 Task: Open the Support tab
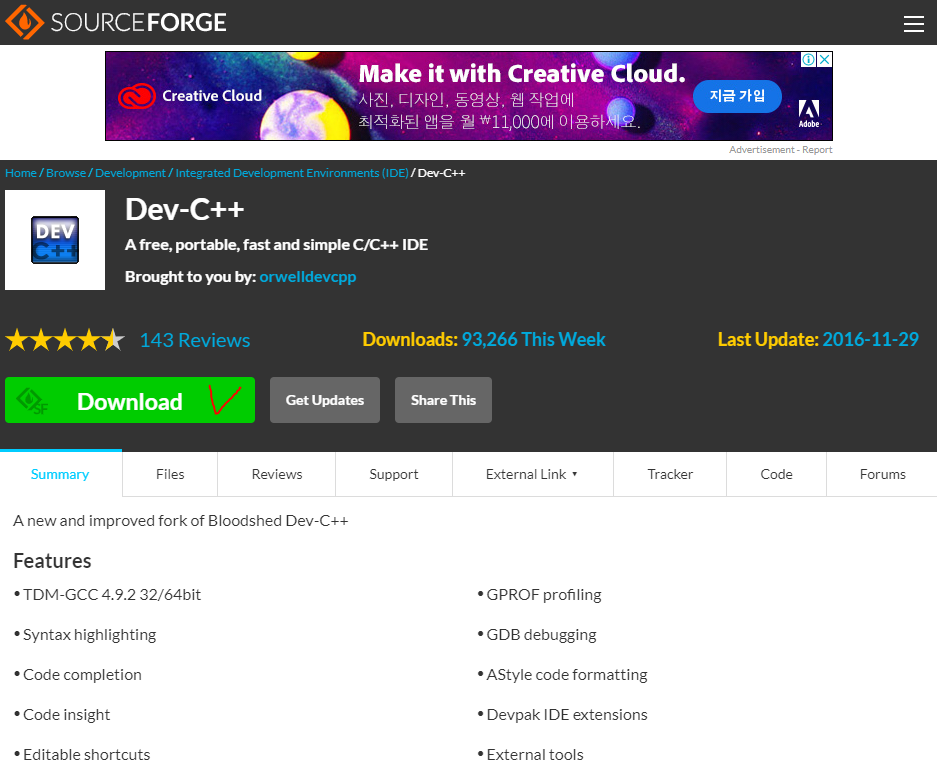394,474
